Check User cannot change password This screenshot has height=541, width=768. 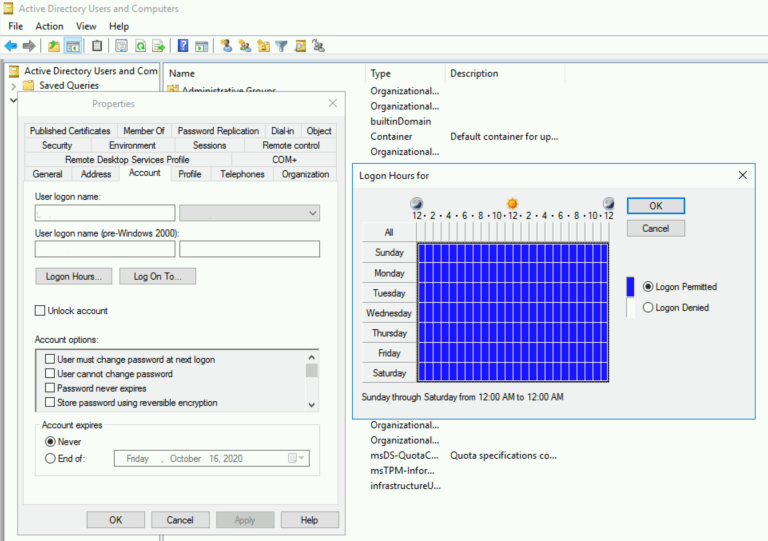49,374
